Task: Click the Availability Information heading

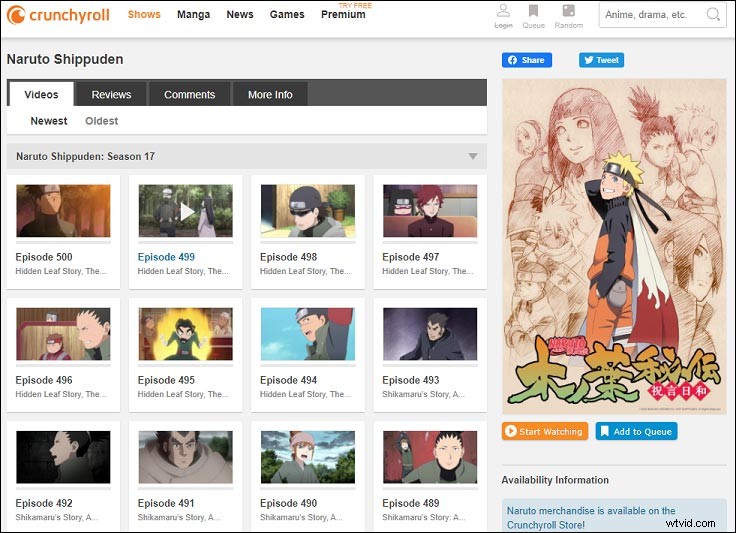Action: [x=555, y=480]
